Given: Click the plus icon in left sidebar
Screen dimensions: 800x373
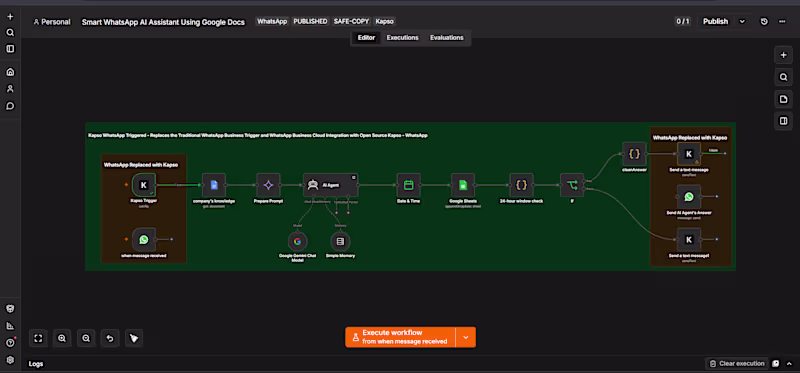Looking at the screenshot, I should coord(10,16).
